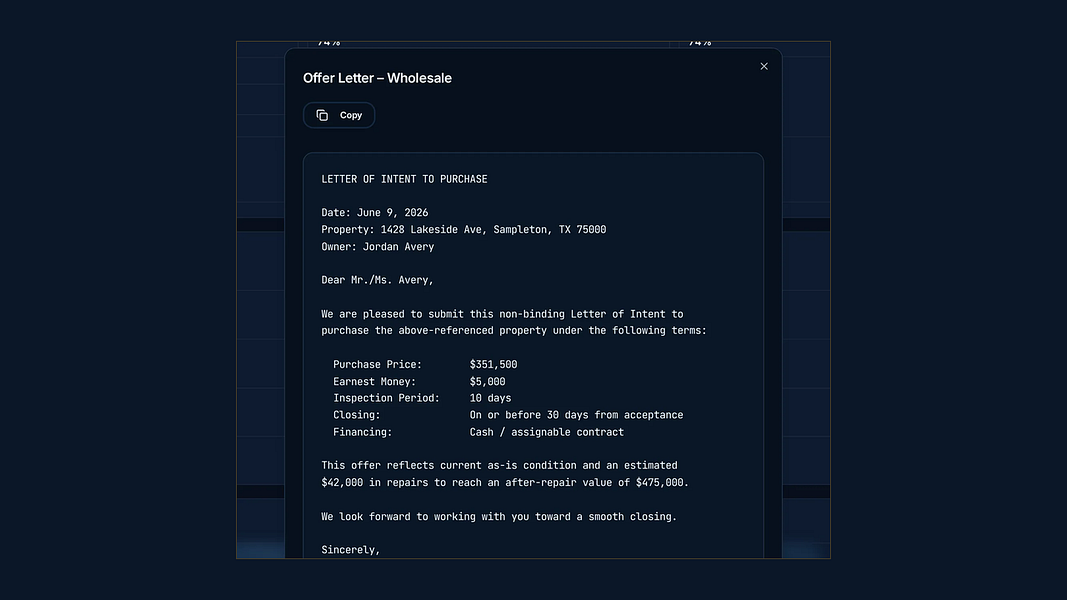Click the "Financing:" label
The image size is (1067, 600).
pos(363,432)
